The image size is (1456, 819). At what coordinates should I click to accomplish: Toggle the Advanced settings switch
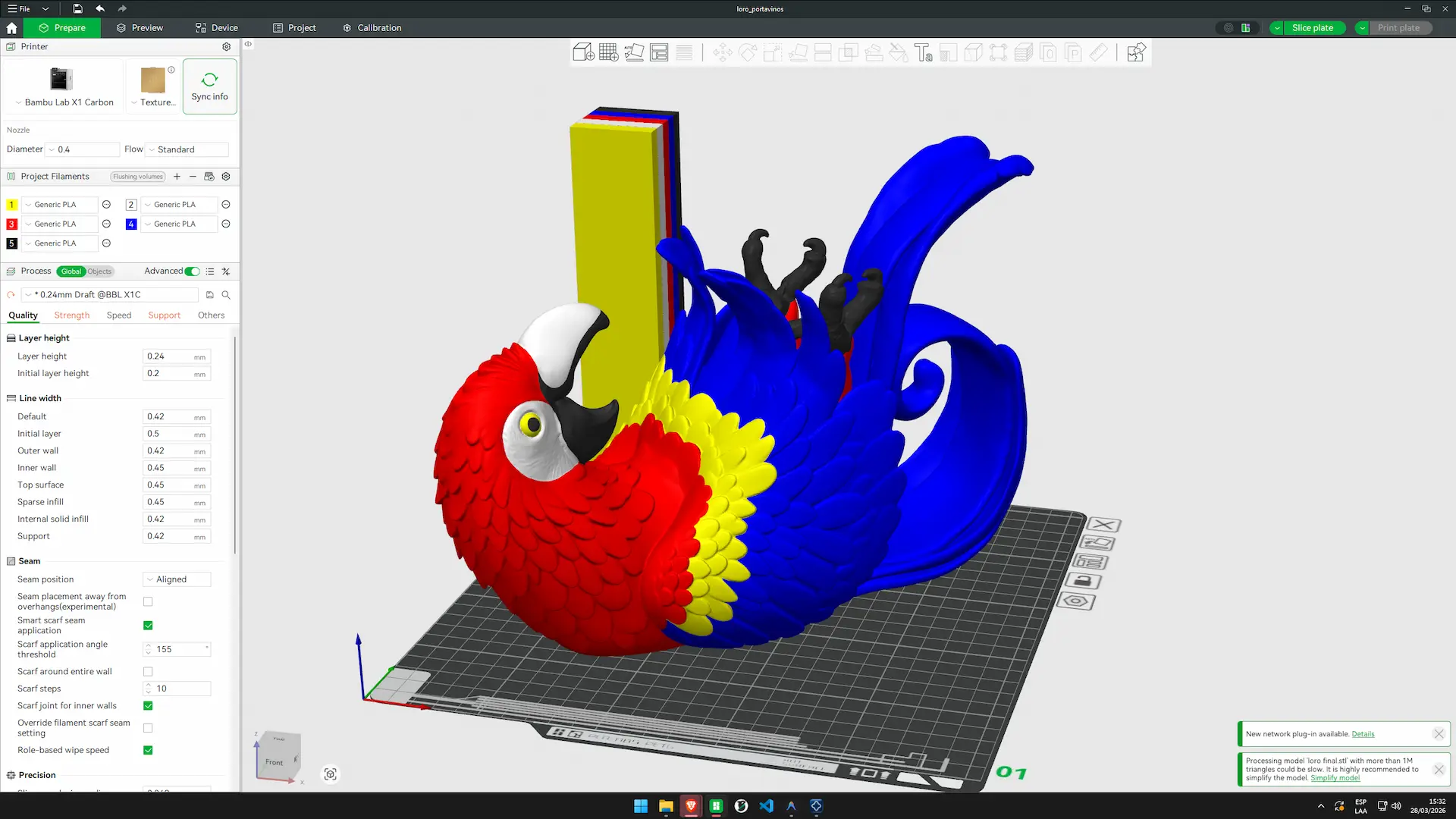(x=193, y=271)
